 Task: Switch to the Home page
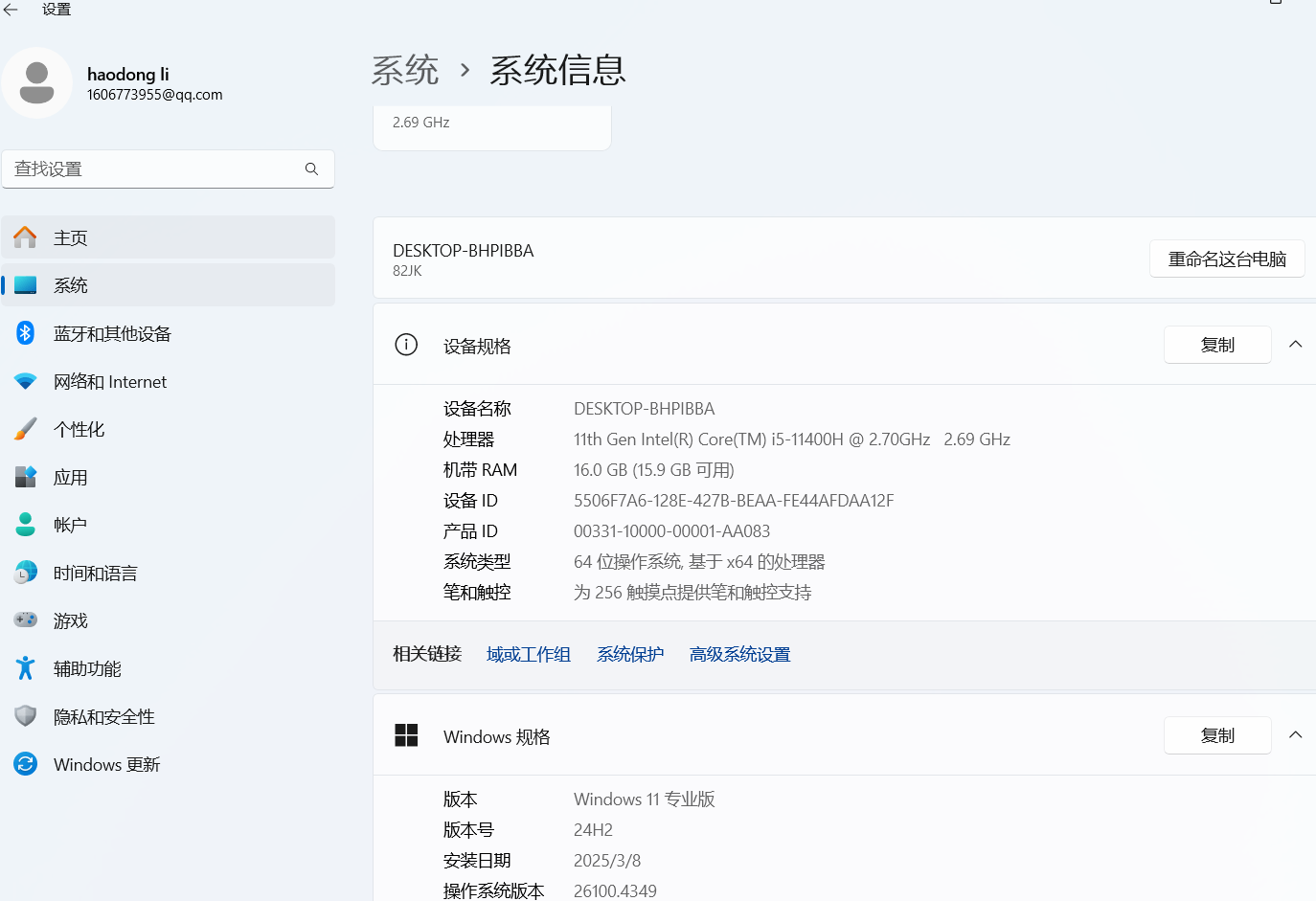coord(71,237)
